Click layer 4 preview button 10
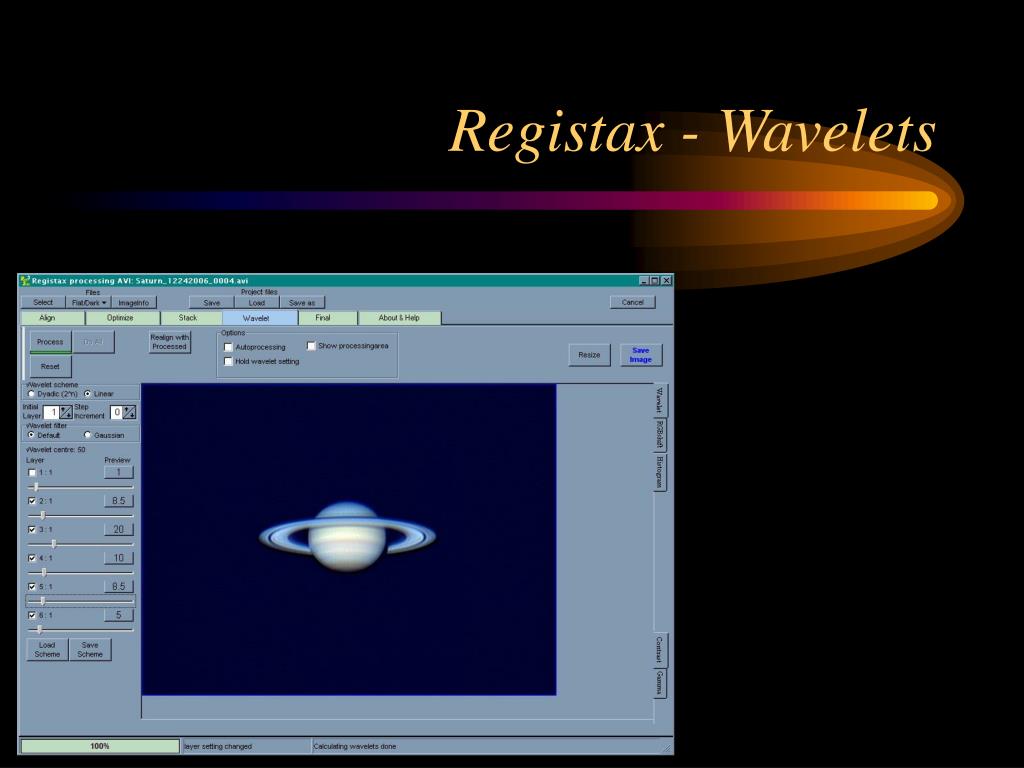Screen dimensions: 1024x768 118,558
